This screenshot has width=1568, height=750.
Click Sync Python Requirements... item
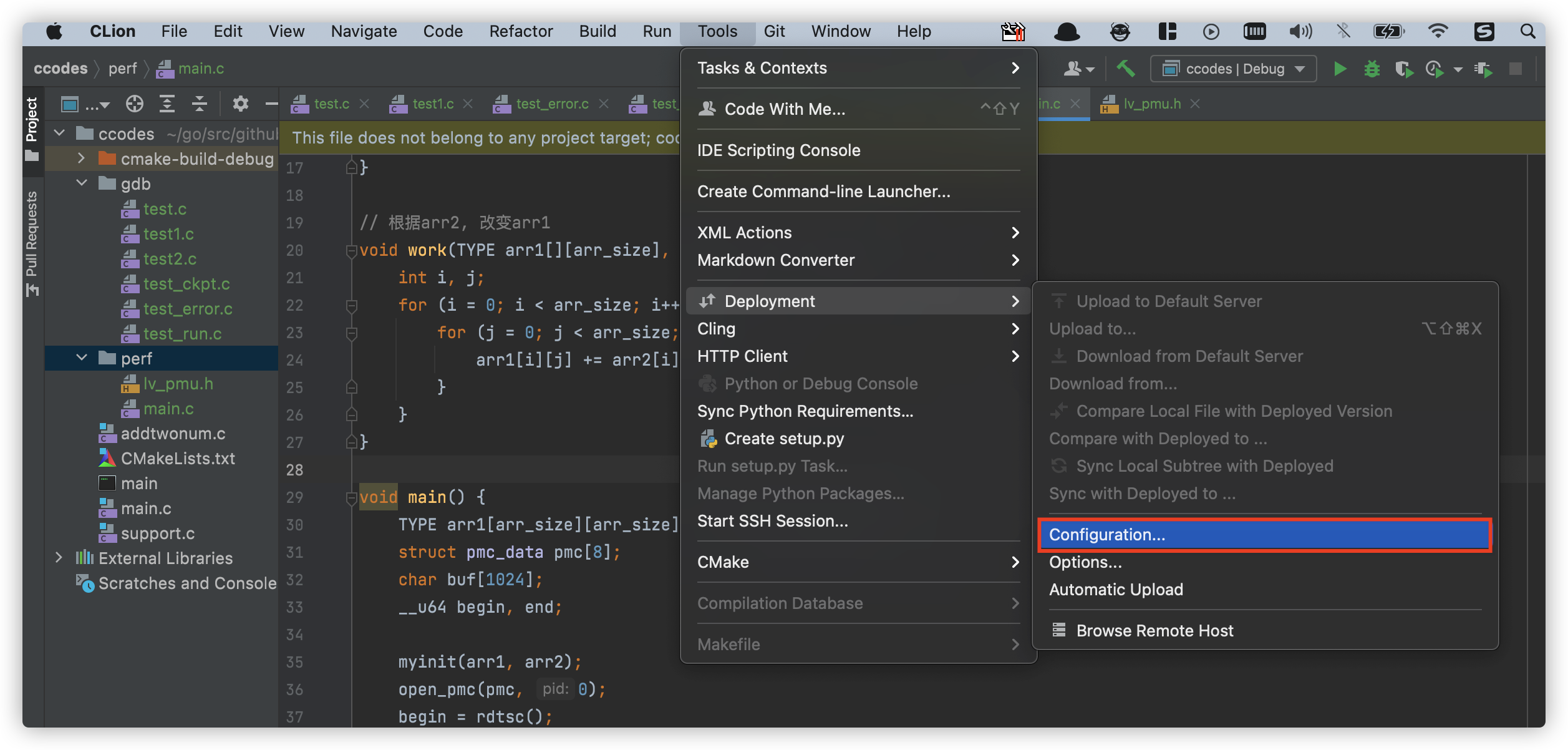coord(858,411)
